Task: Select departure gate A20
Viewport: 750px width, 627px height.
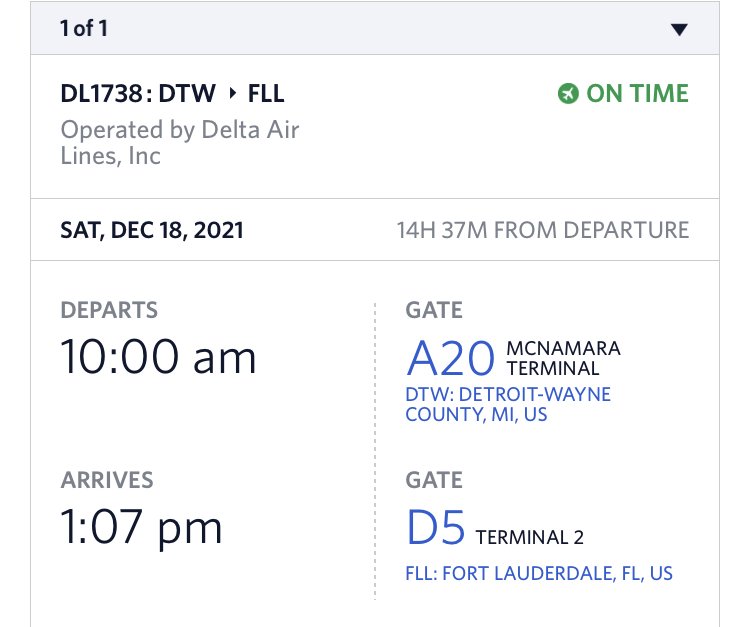Action: tap(450, 358)
